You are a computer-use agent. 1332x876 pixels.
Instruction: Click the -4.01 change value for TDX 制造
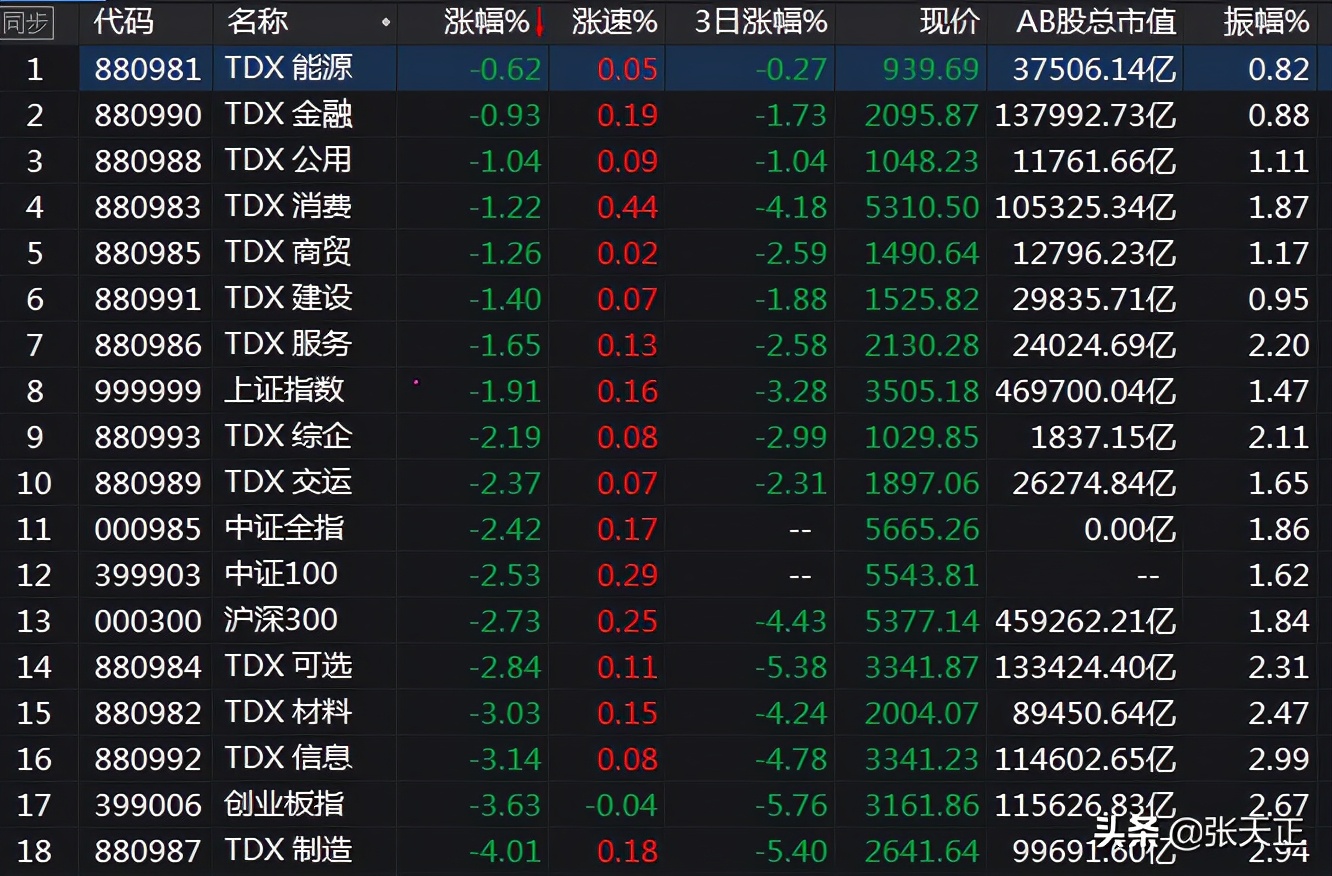(x=505, y=851)
